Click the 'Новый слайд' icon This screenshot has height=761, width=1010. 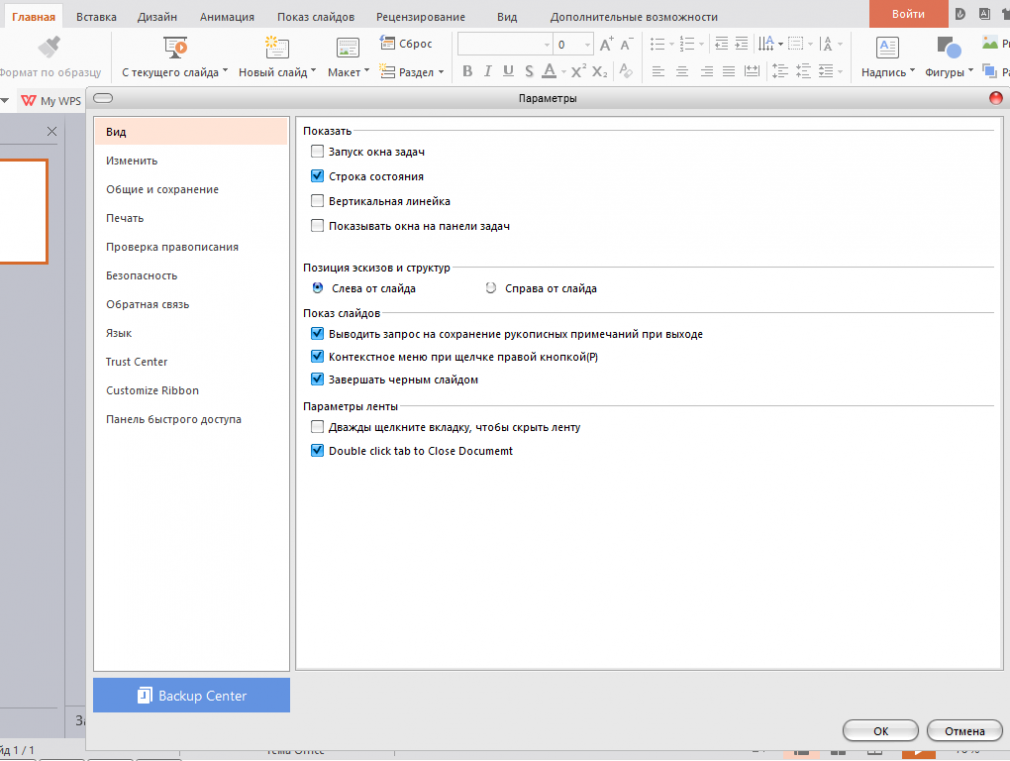pyautogui.click(x=277, y=47)
